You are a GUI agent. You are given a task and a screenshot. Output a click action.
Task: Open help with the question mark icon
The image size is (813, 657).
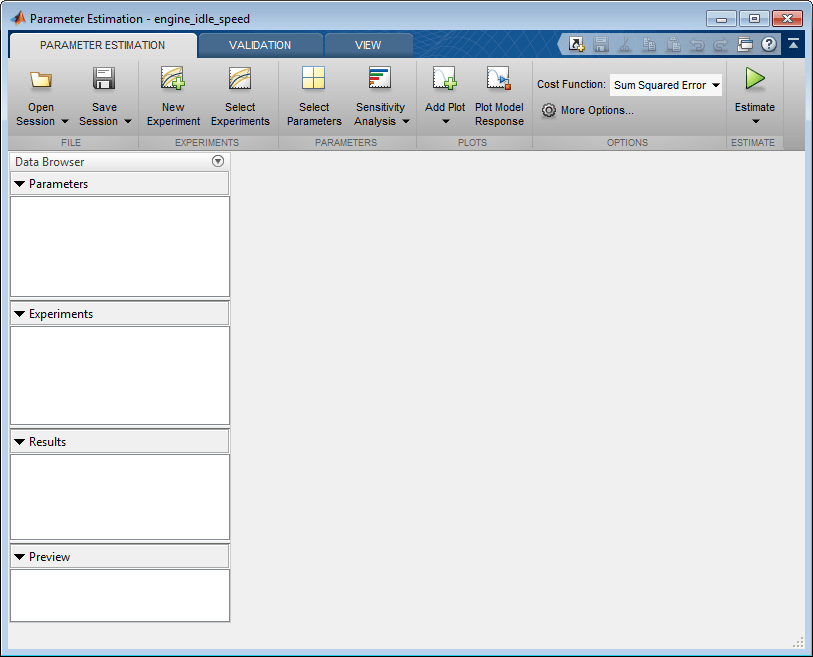pyautogui.click(x=769, y=44)
